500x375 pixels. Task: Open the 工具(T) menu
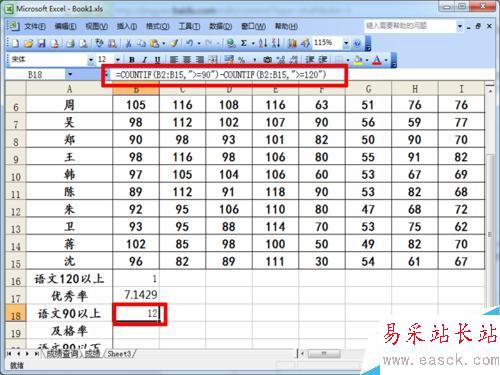pos(189,26)
